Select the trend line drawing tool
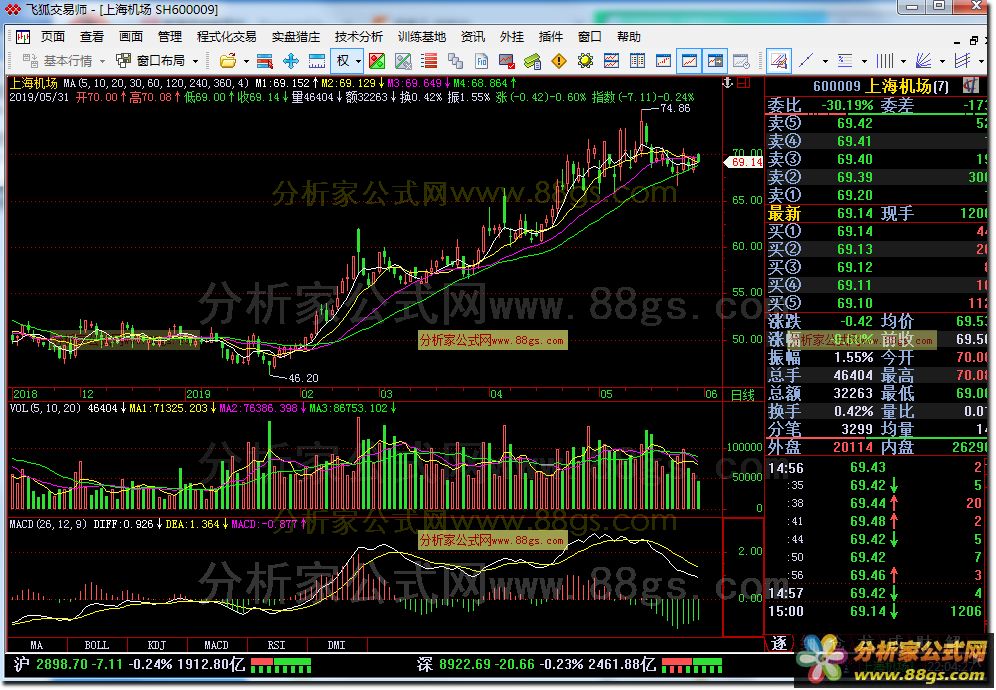 click(806, 61)
